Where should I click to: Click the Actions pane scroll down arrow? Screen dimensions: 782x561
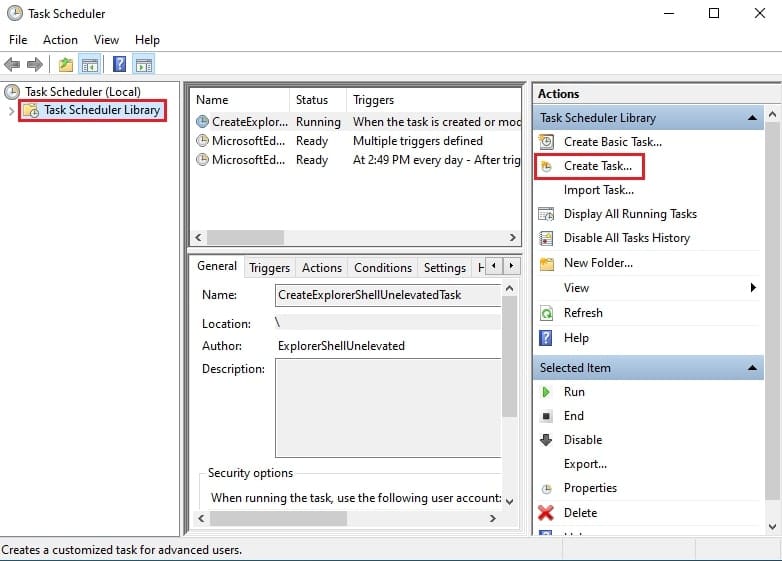(773, 527)
